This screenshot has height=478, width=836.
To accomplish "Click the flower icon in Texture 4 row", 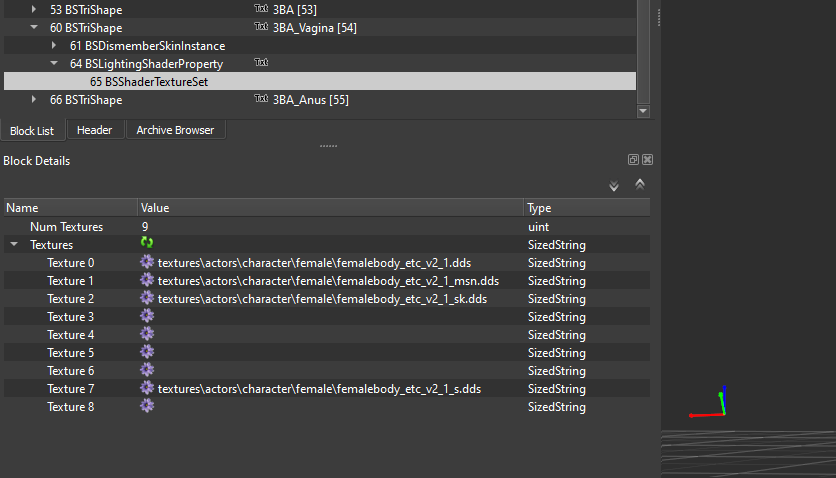I will (147, 334).
